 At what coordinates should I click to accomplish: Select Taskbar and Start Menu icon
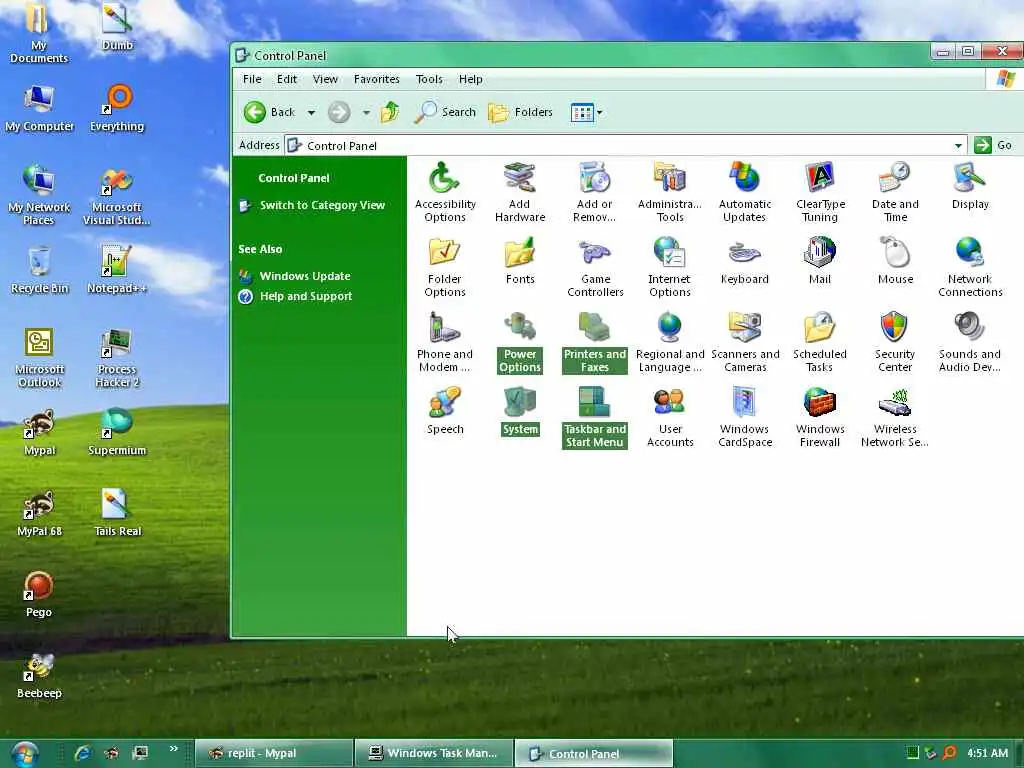[595, 417]
